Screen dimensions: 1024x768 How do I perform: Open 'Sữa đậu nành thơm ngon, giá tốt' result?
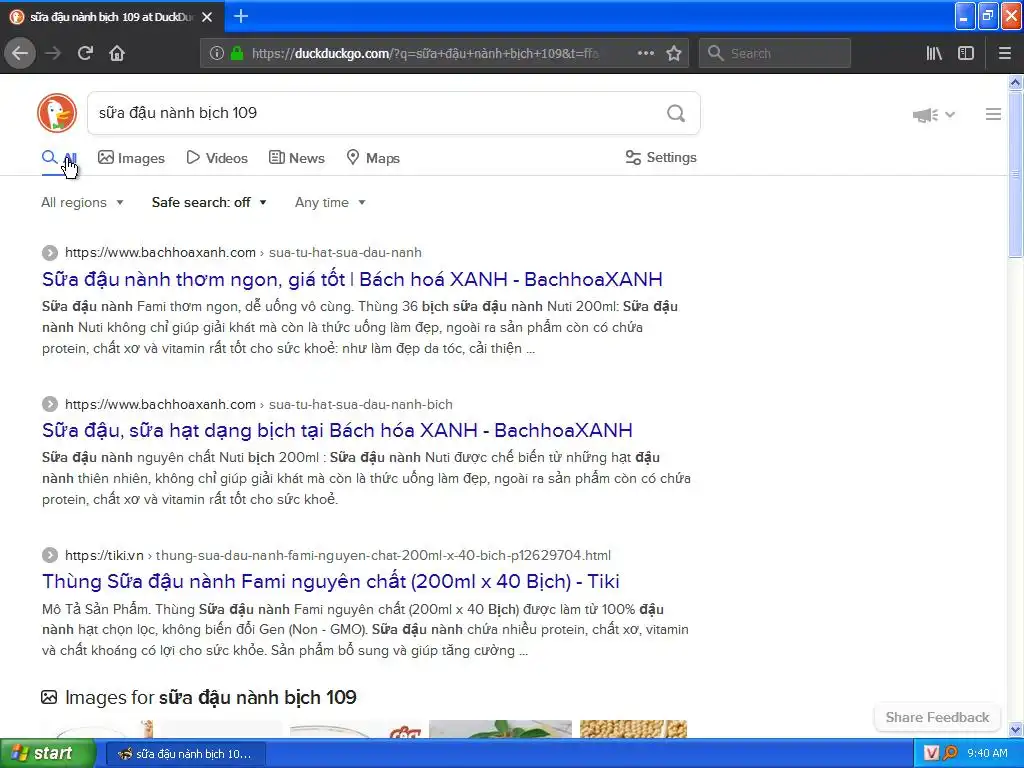click(352, 280)
